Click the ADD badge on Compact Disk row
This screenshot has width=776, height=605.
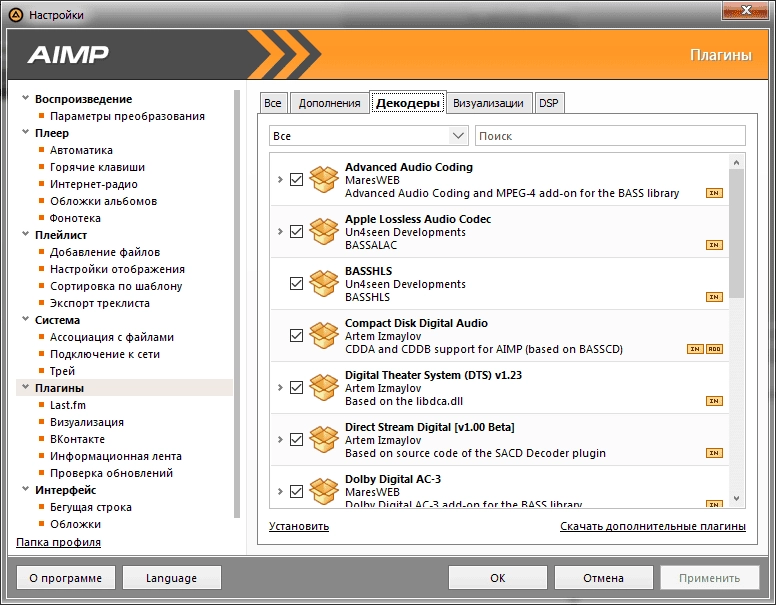(x=714, y=349)
